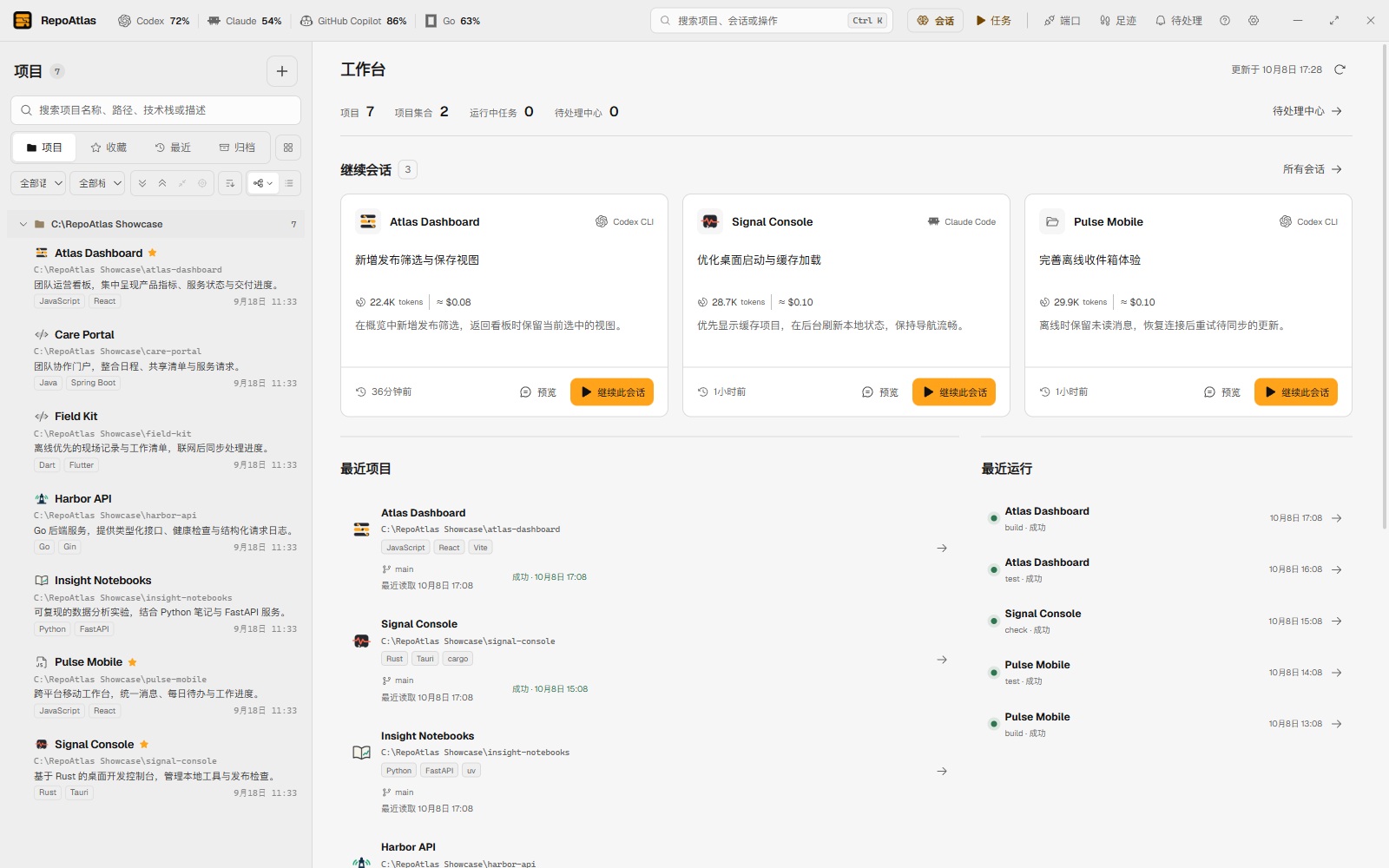1389x868 pixels.
Task: Toggle favorite star on Pulse Mobile
Action: point(132,662)
